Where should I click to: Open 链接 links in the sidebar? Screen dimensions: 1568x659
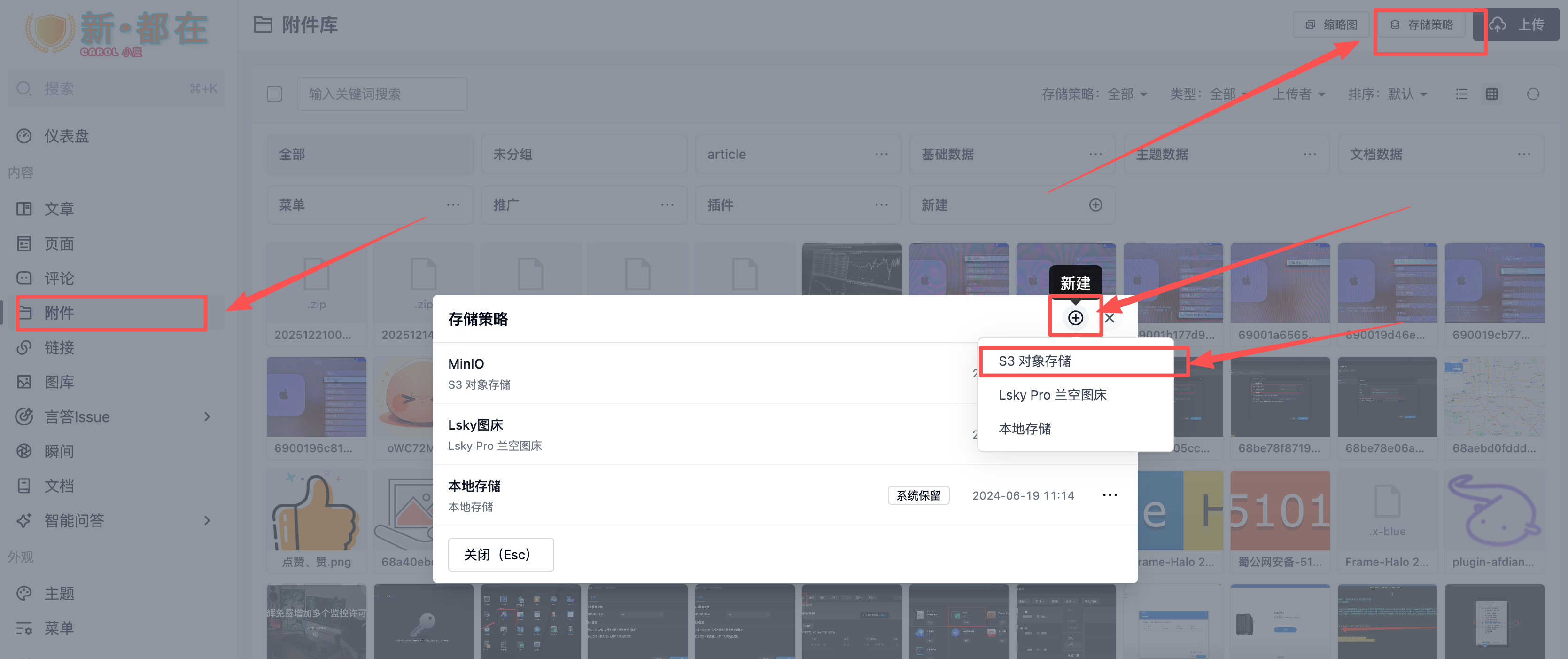click(58, 347)
